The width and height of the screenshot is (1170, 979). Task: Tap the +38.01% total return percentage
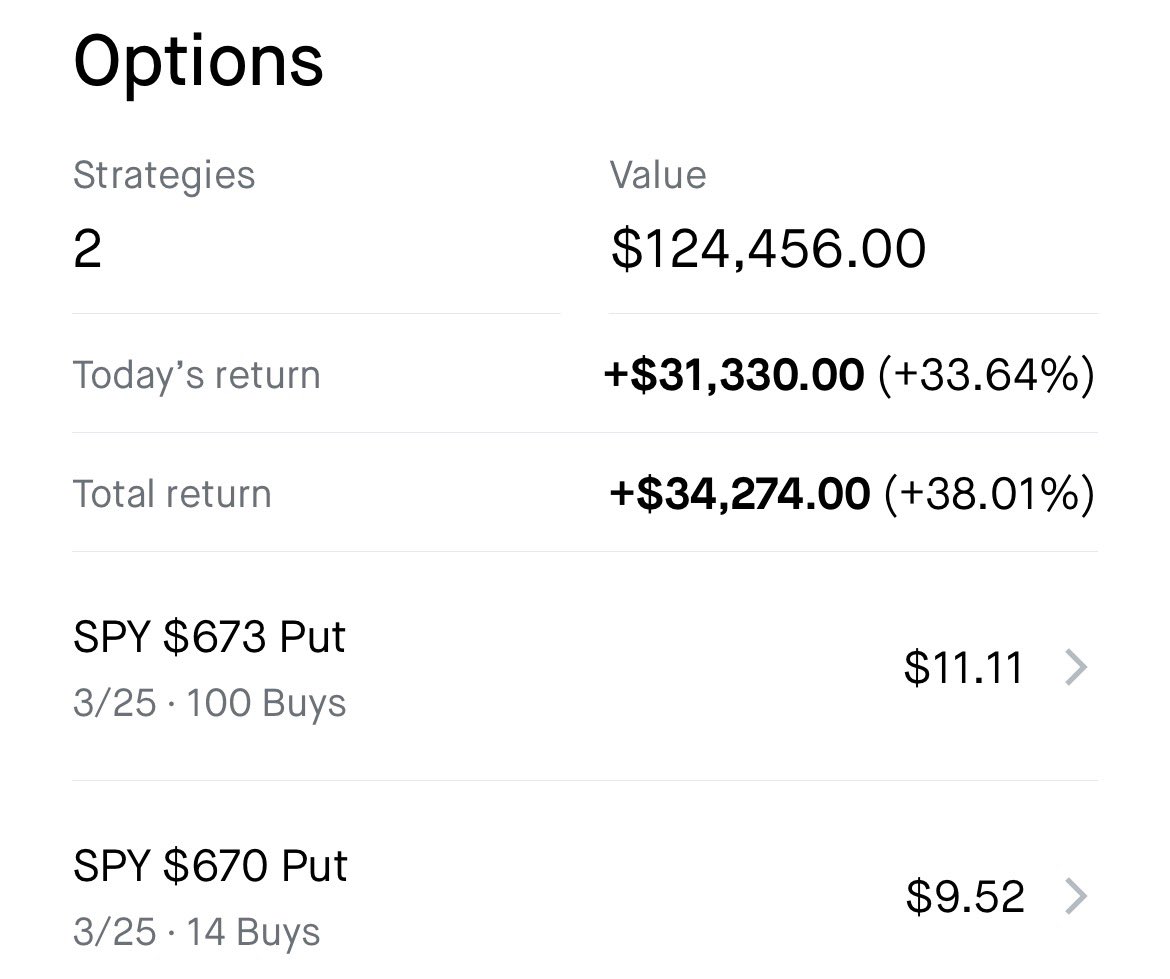(x=989, y=494)
